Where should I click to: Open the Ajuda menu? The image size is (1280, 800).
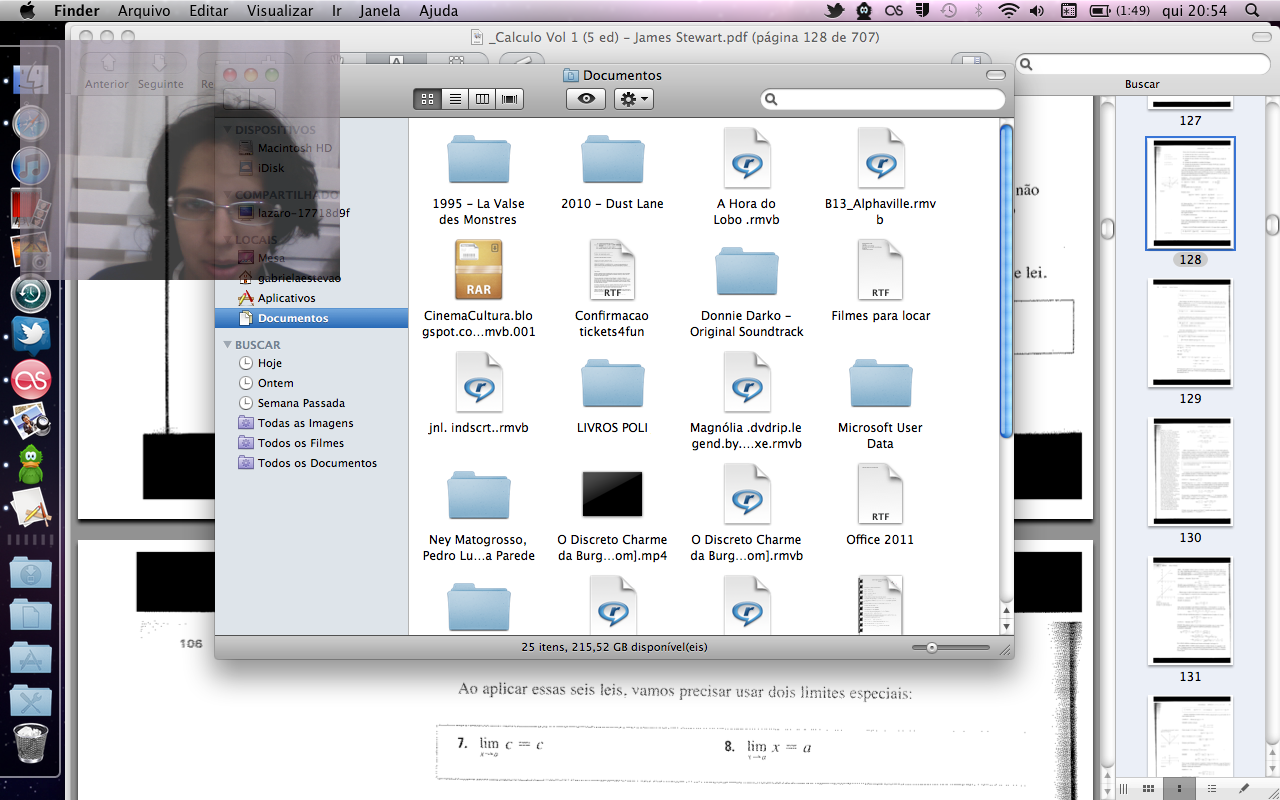pos(439,11)
